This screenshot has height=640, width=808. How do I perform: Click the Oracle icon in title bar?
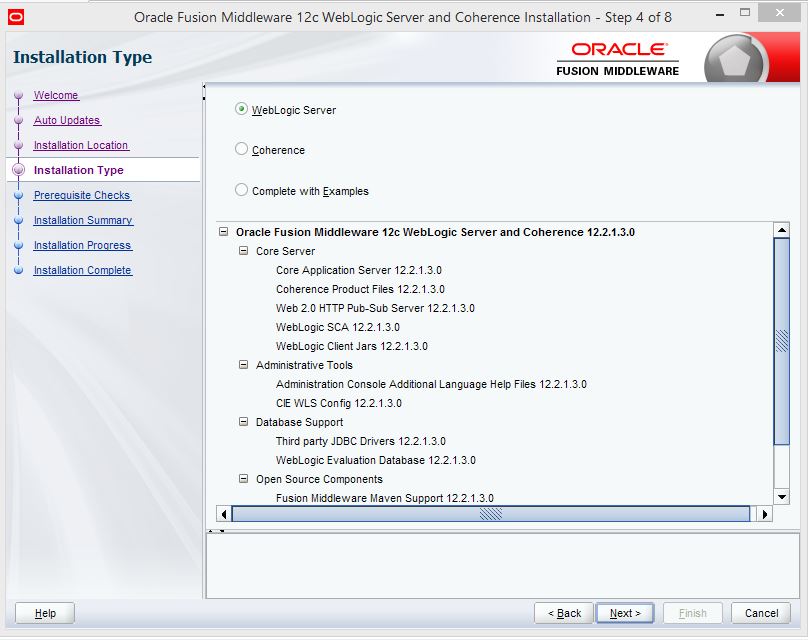[x=15, y=17]
